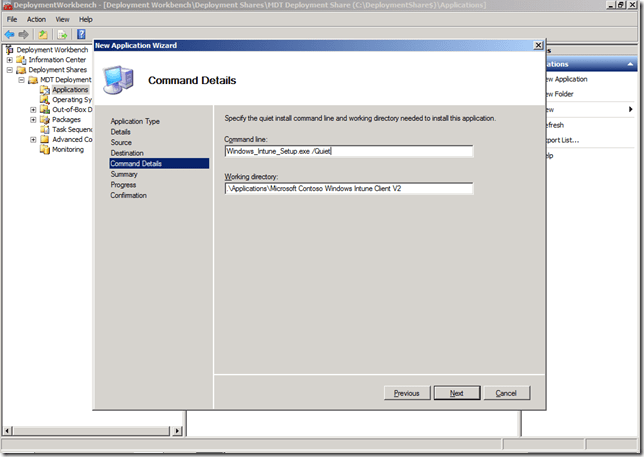This screenshot has height=457, width=644.
Task: Click the Forward arrow toolbar icon
Action: coord(25,34)
